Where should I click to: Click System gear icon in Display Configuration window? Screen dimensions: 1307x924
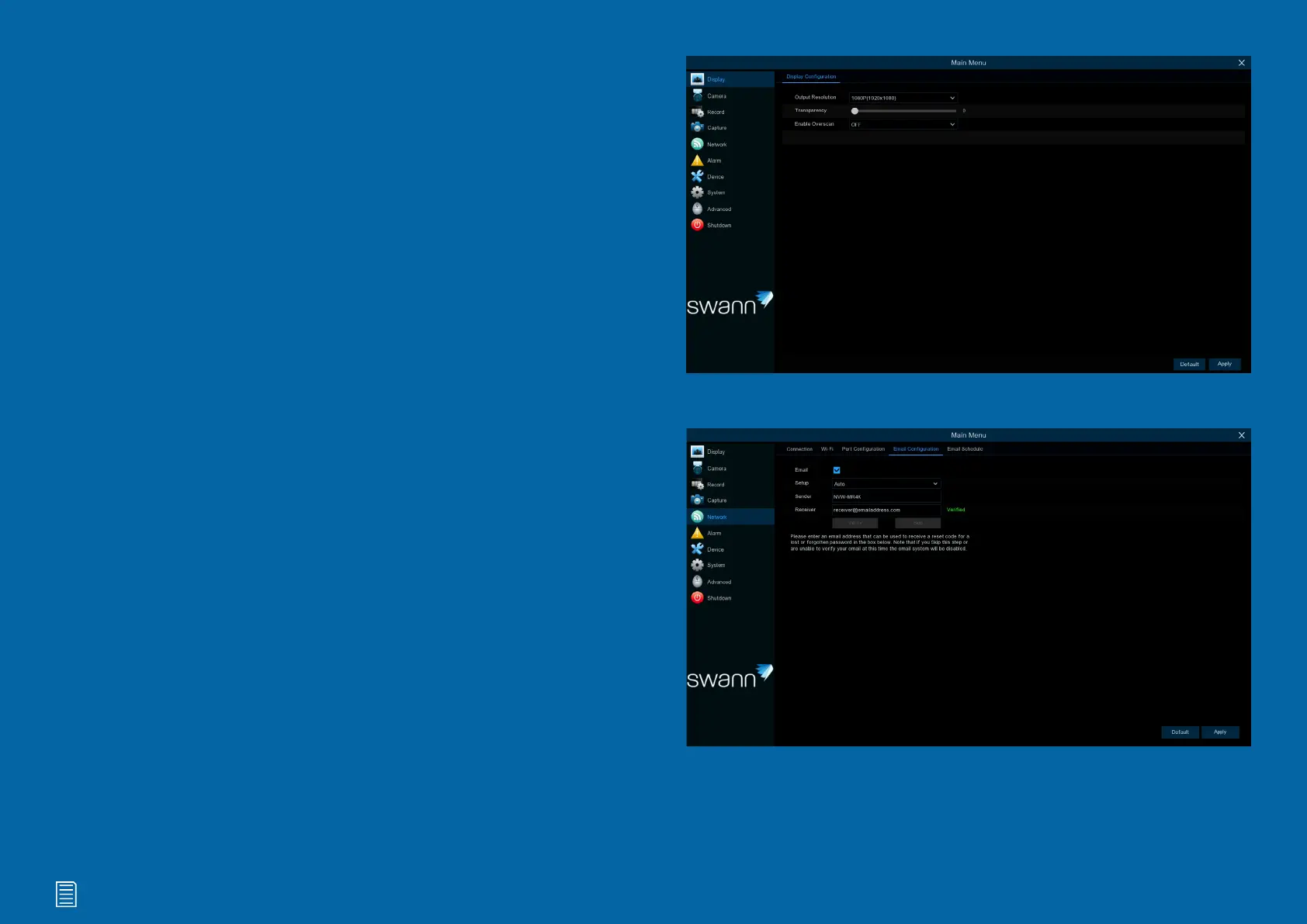[697, 192]
